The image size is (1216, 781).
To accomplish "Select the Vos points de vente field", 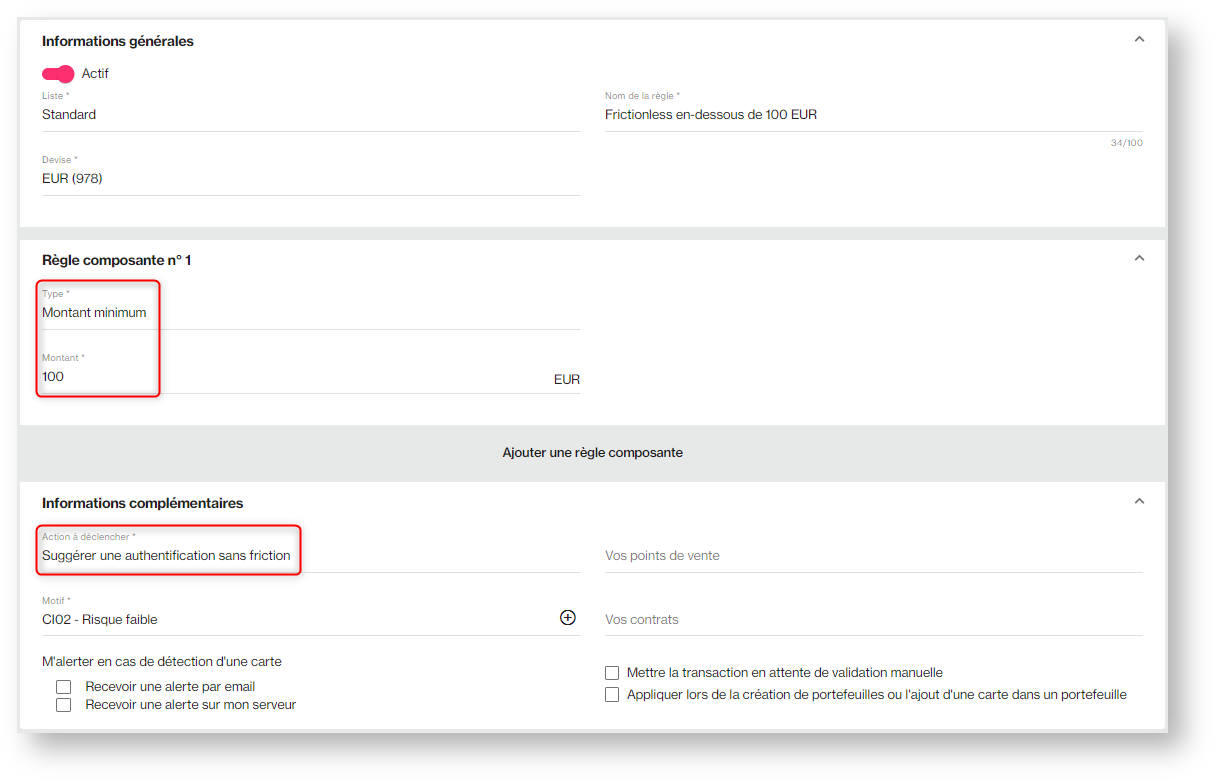I will (874, 556).
